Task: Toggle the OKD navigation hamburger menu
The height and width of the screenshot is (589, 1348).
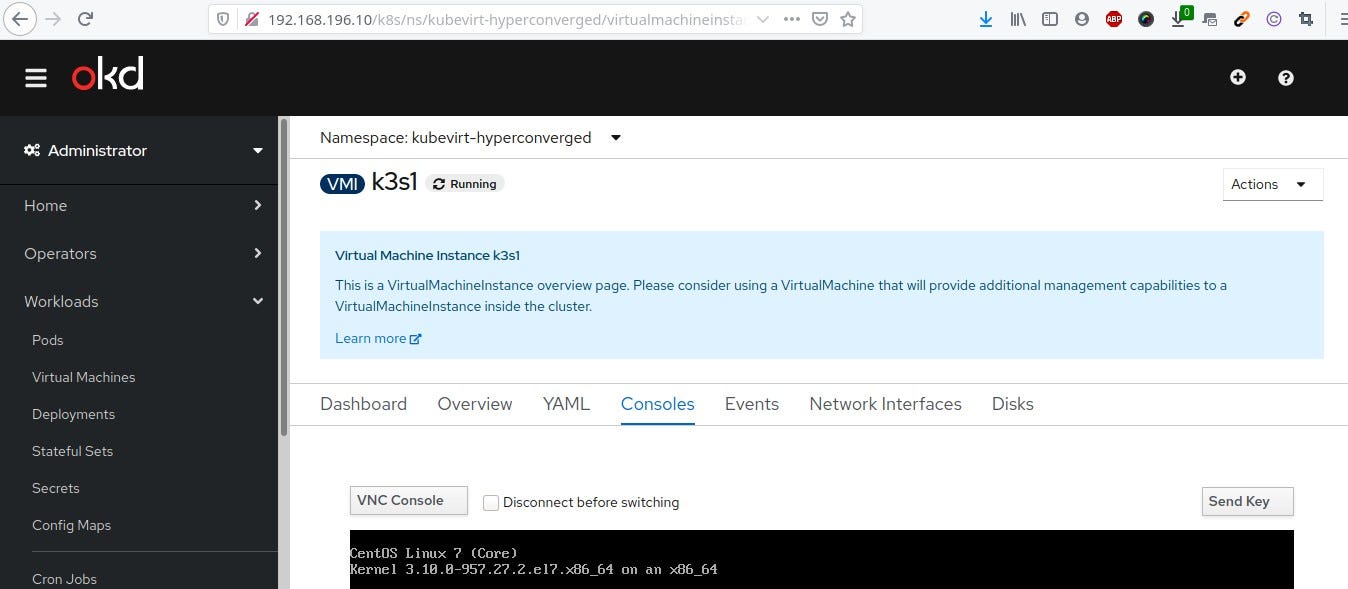Action: coord(36,78)
